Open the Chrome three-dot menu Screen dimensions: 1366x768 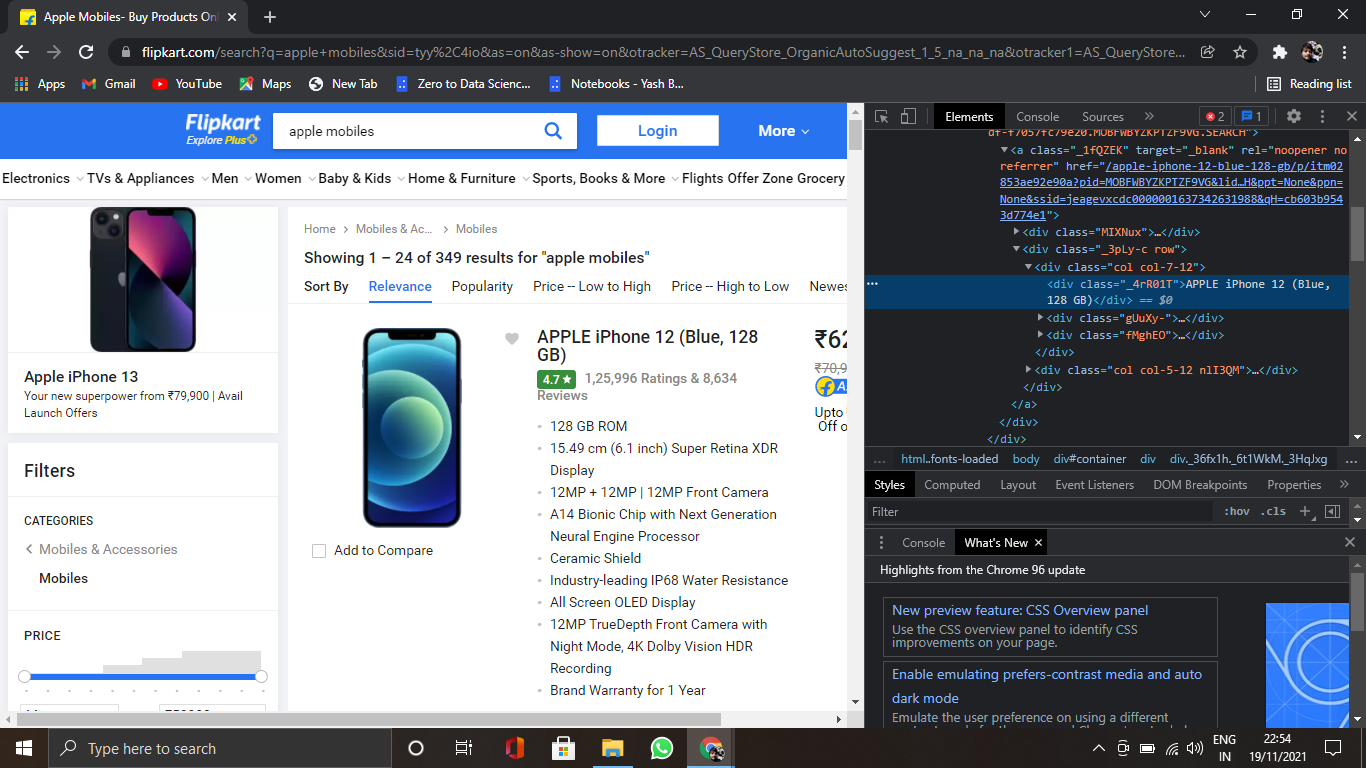click(1343, 52)
